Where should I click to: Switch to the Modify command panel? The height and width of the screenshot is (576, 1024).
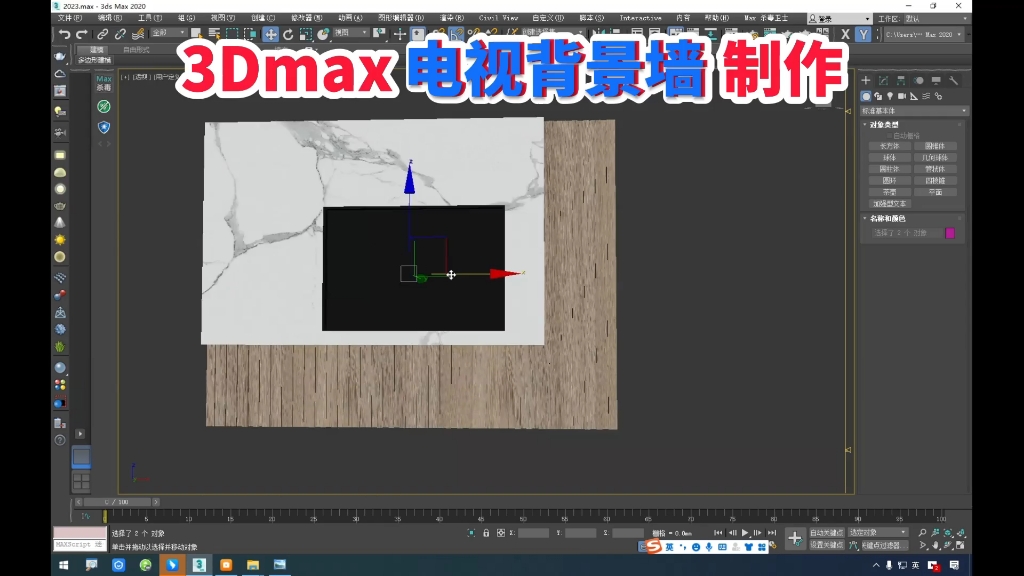pyautogui.click(x=885, y=81)
